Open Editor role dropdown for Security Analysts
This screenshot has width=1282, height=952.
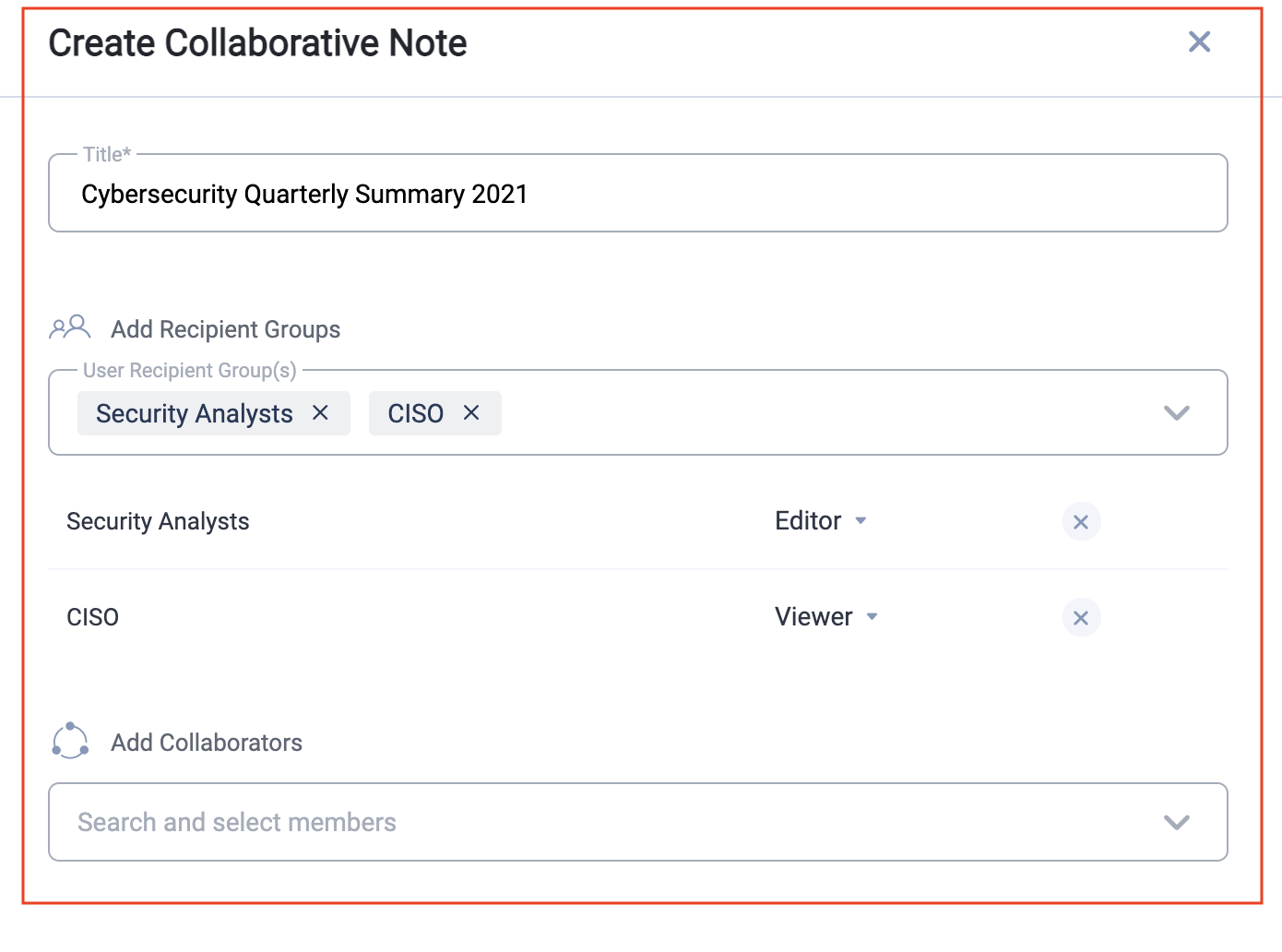[x=821, y=521]
